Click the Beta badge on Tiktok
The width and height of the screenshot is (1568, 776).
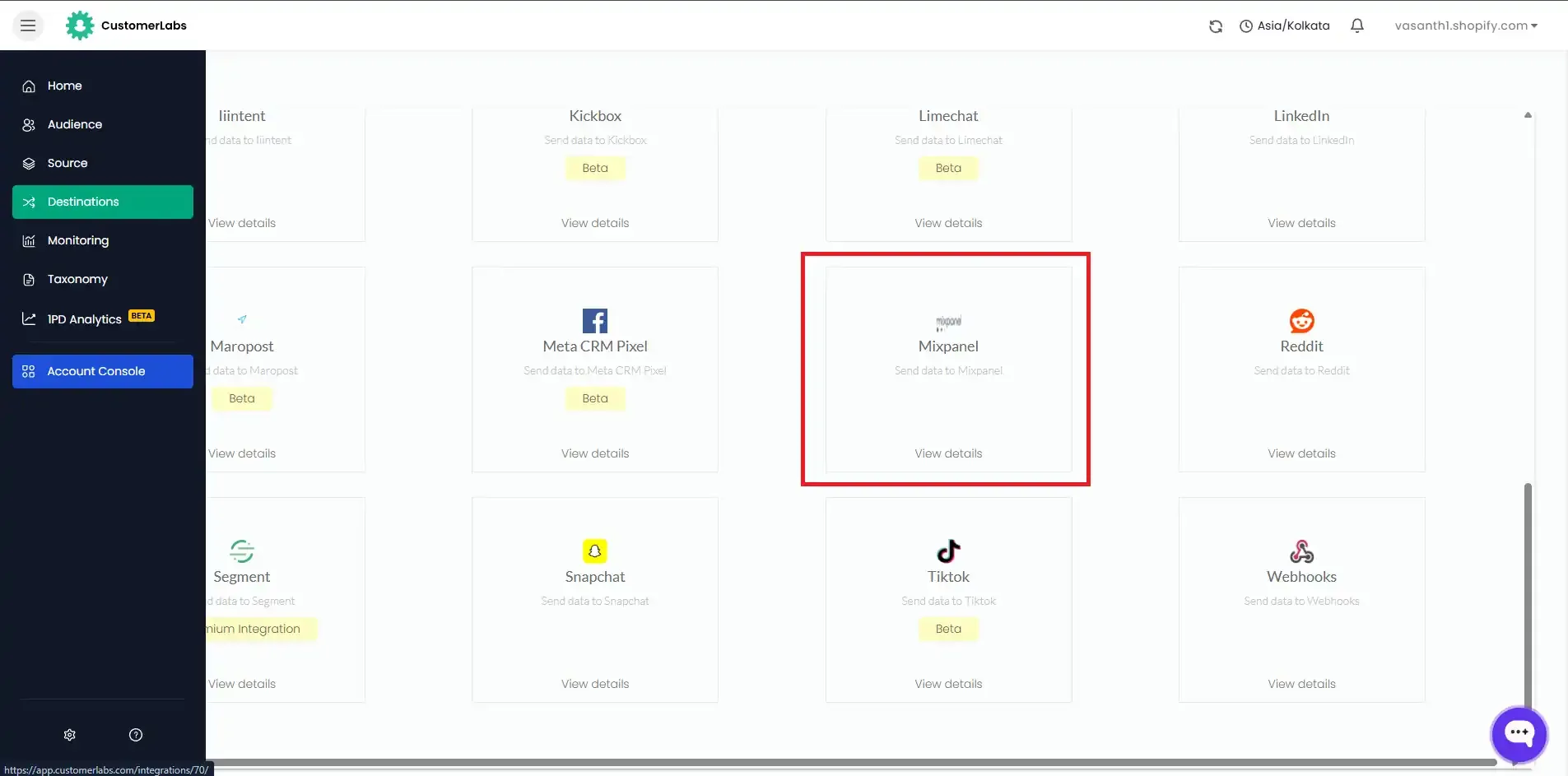click(x=948, y=629)
